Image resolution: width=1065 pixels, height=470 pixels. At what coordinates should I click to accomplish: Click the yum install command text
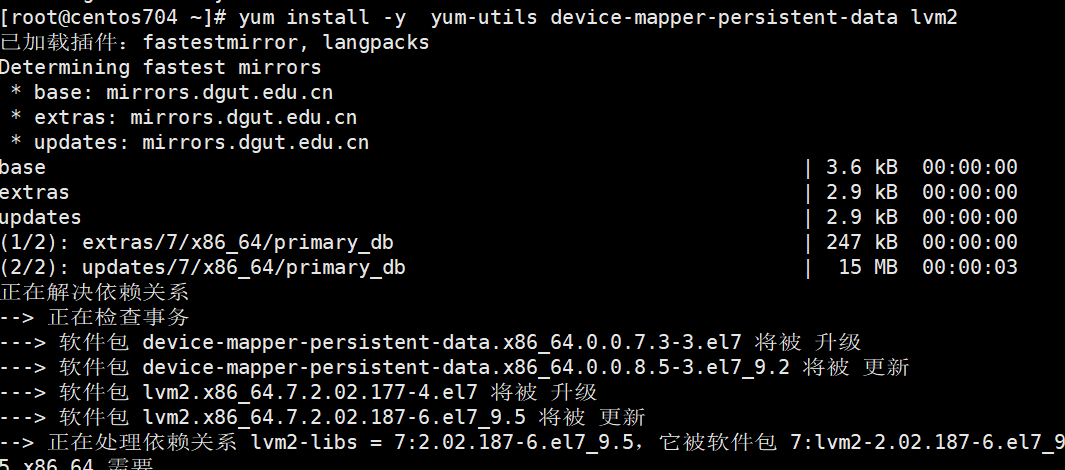coord(322,16)
